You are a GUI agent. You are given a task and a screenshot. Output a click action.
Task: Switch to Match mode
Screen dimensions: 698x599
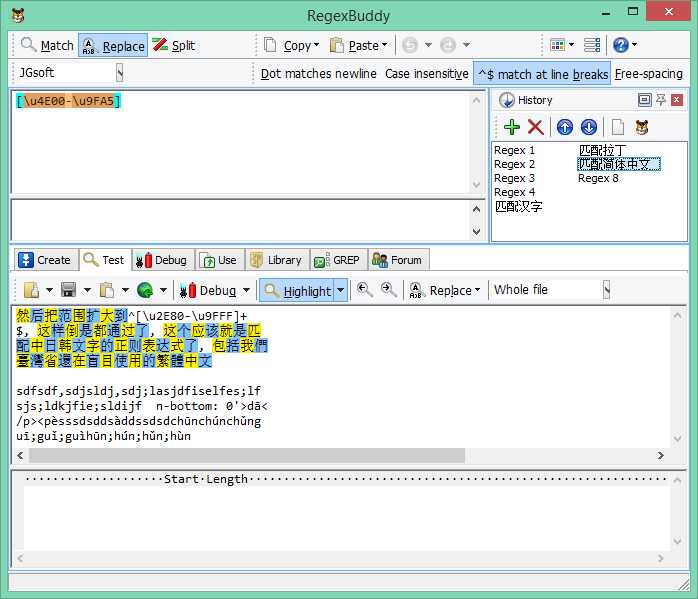coord(47,45)
